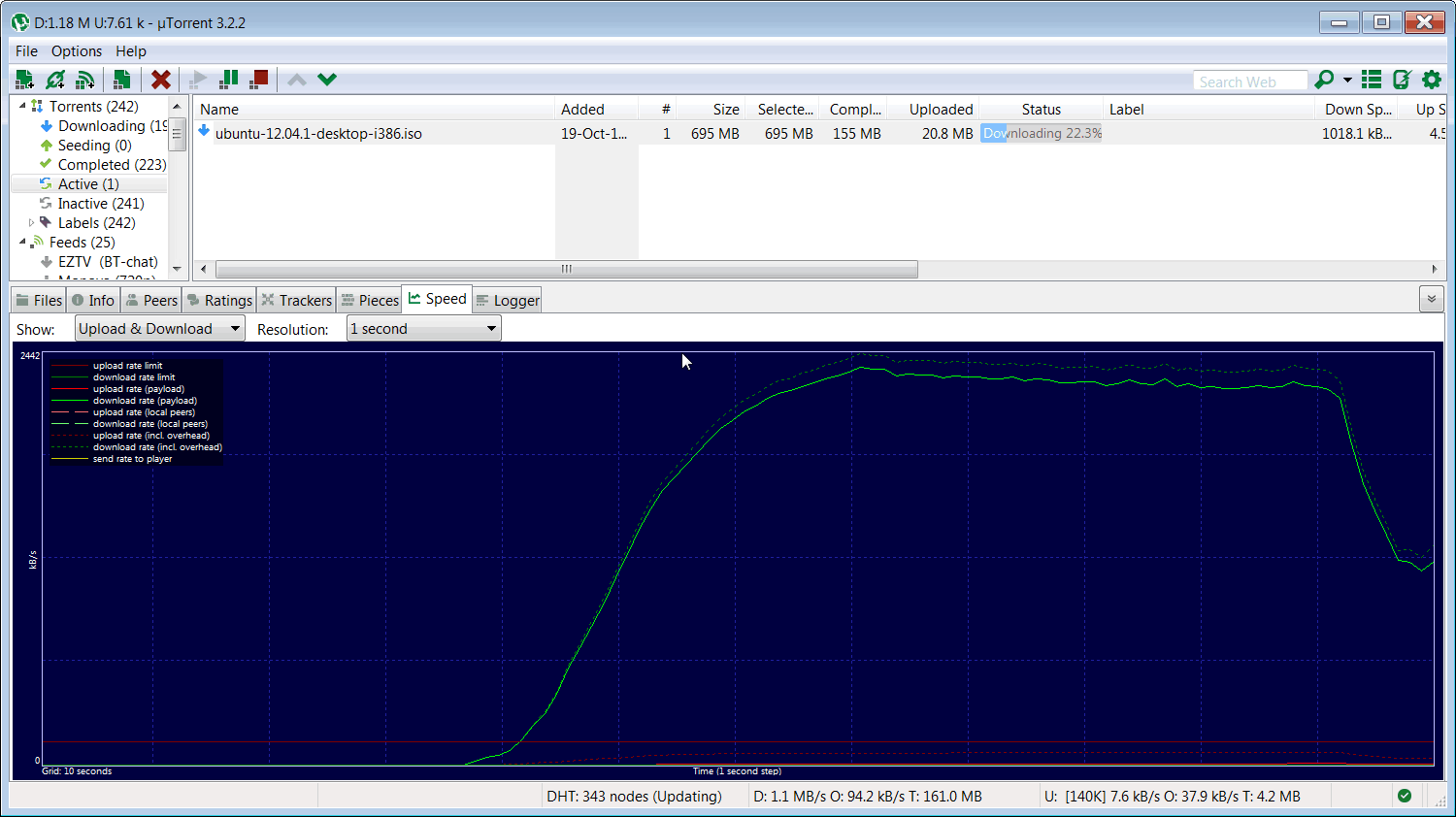Select Completed (223) in sidebar
Viewport: 1456px width, 817px height.
[112, 165]
